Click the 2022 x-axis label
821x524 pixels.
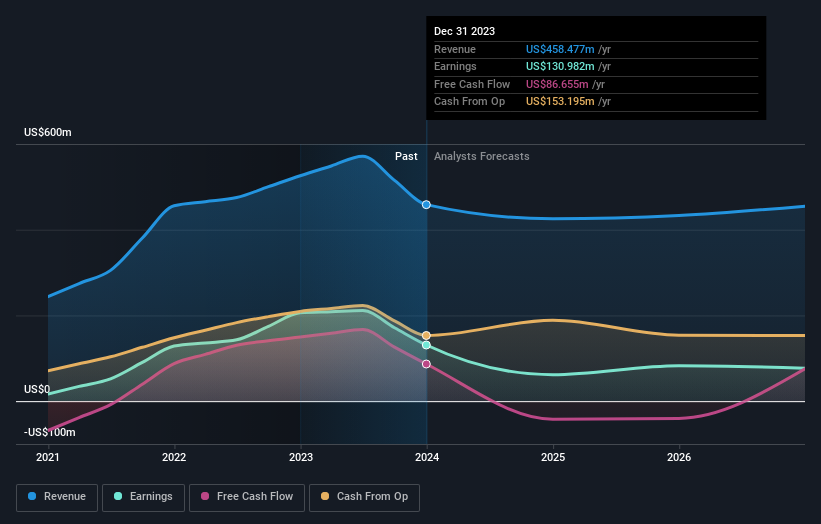[174, 457]
